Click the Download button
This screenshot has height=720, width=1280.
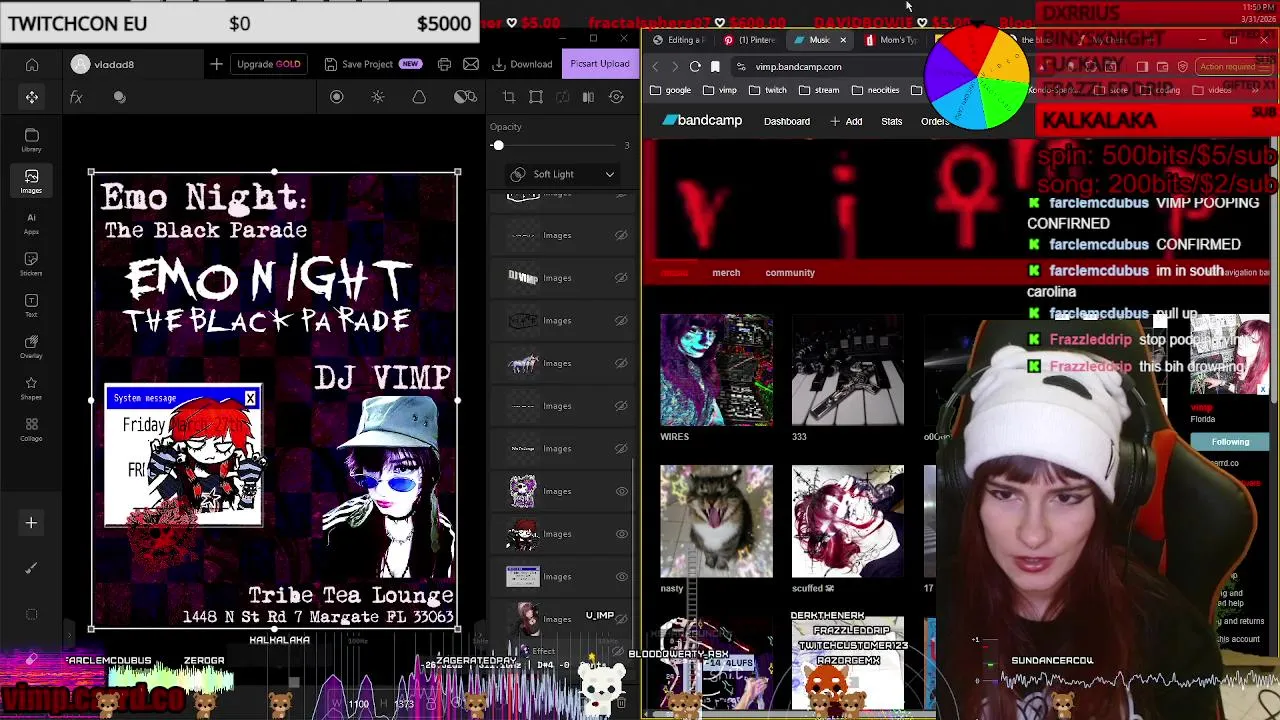click(522, 64)
